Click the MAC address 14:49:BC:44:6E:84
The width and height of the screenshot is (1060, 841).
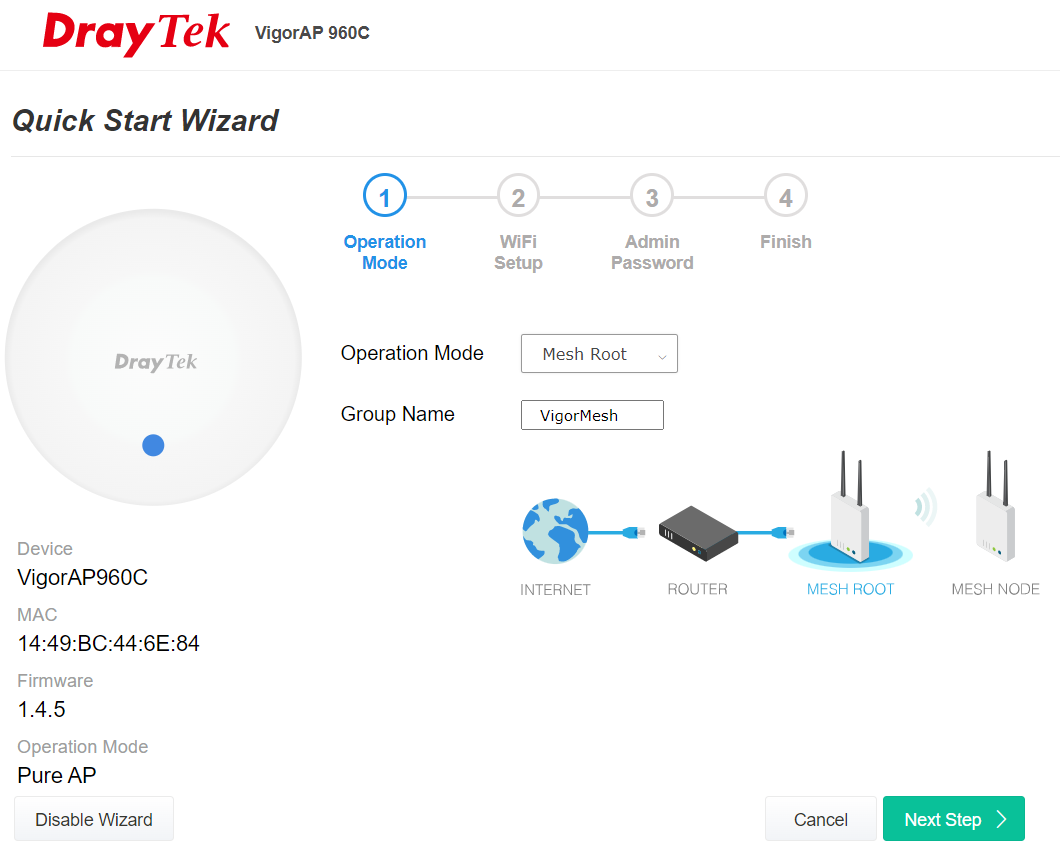click(108, 644)
